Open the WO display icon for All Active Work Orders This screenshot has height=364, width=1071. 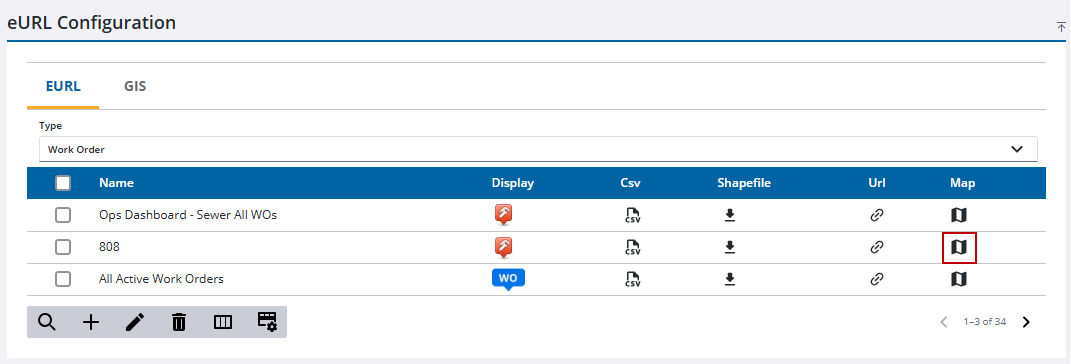[508, 279]
